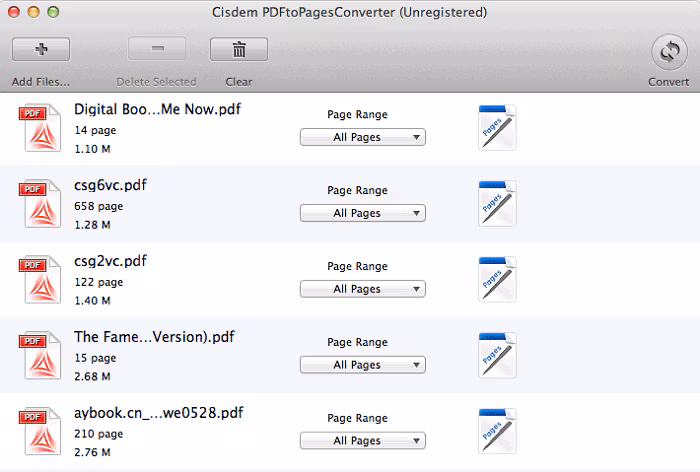Click the '1.40 M' file size

(92, 301)
